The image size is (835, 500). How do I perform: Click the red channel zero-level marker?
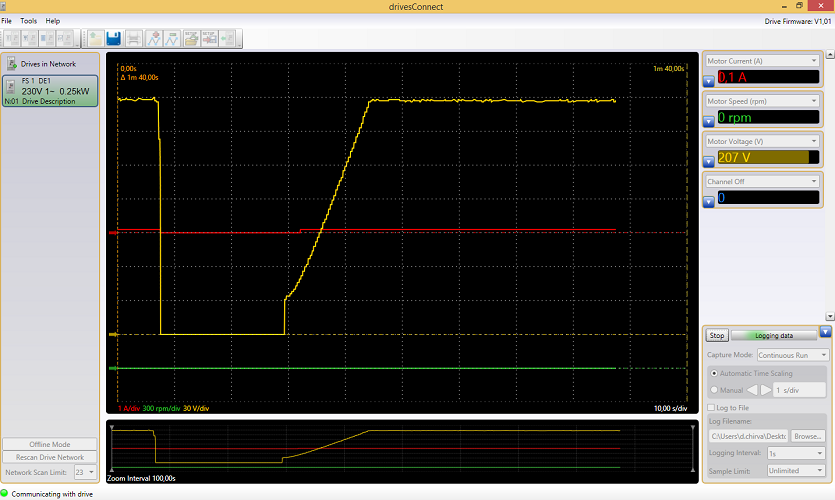[113, 233]
